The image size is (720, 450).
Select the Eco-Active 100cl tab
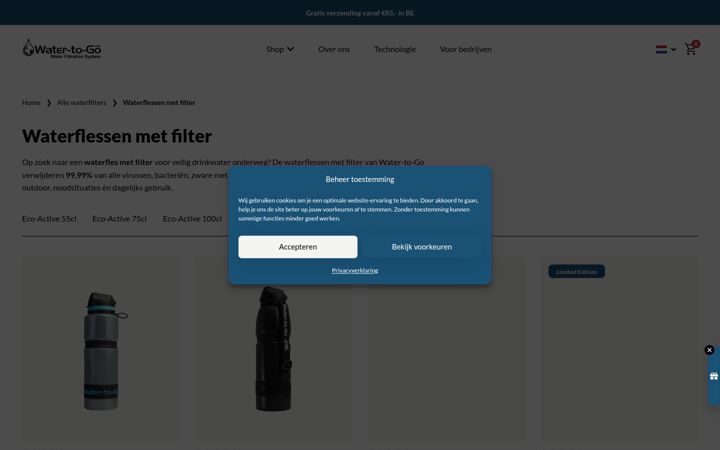[192, 219]
